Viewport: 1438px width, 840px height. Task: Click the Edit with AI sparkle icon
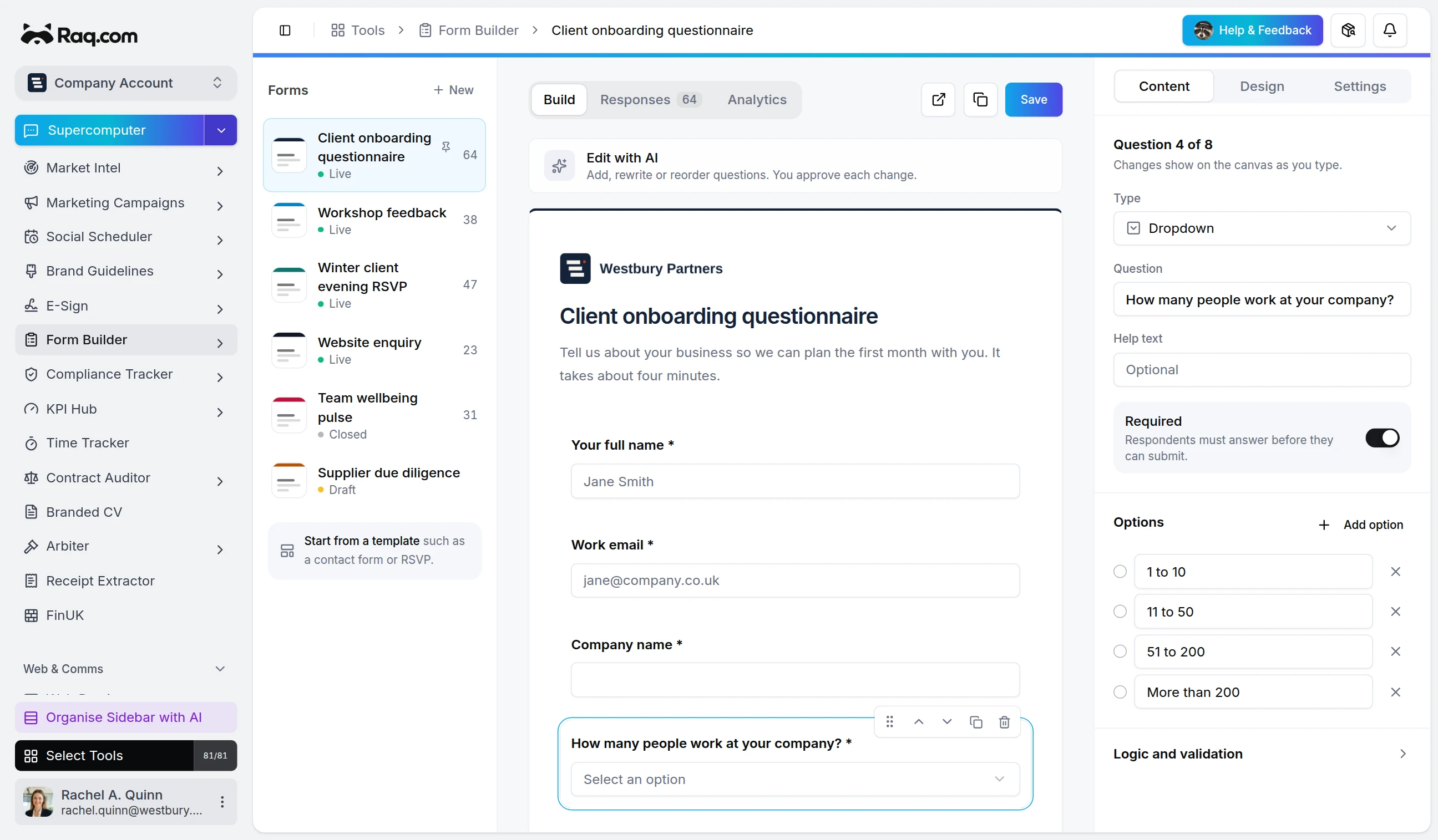[x=559, y=166]
